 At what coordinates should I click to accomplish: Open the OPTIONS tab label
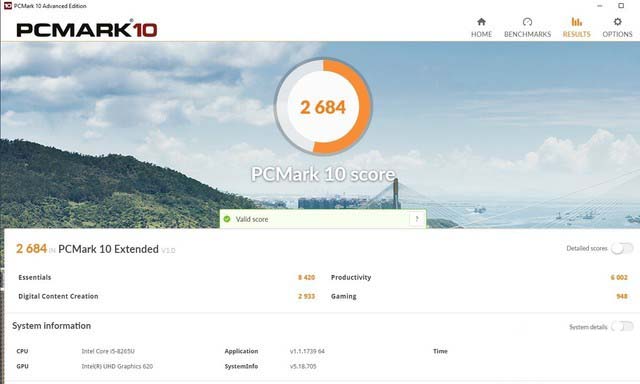pos(617,34)
